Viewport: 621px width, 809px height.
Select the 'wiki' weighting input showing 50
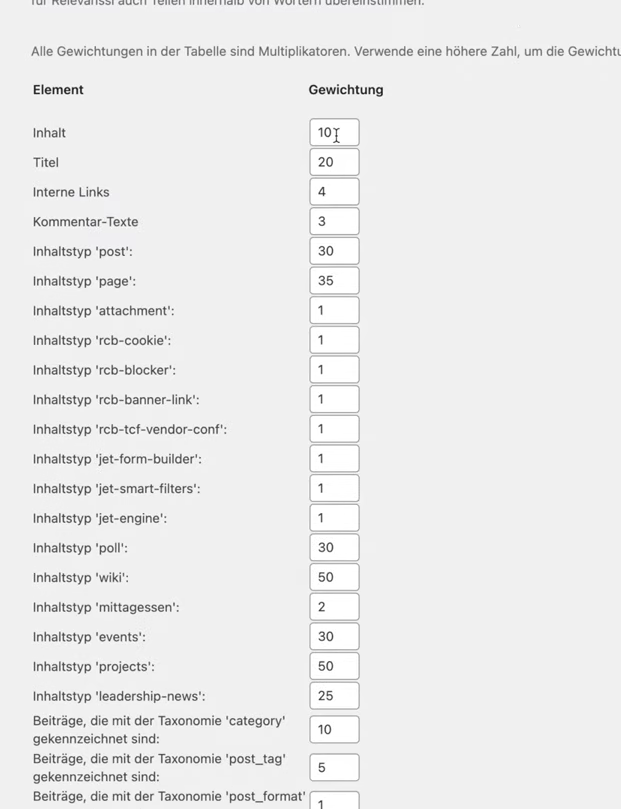(335, 576)
